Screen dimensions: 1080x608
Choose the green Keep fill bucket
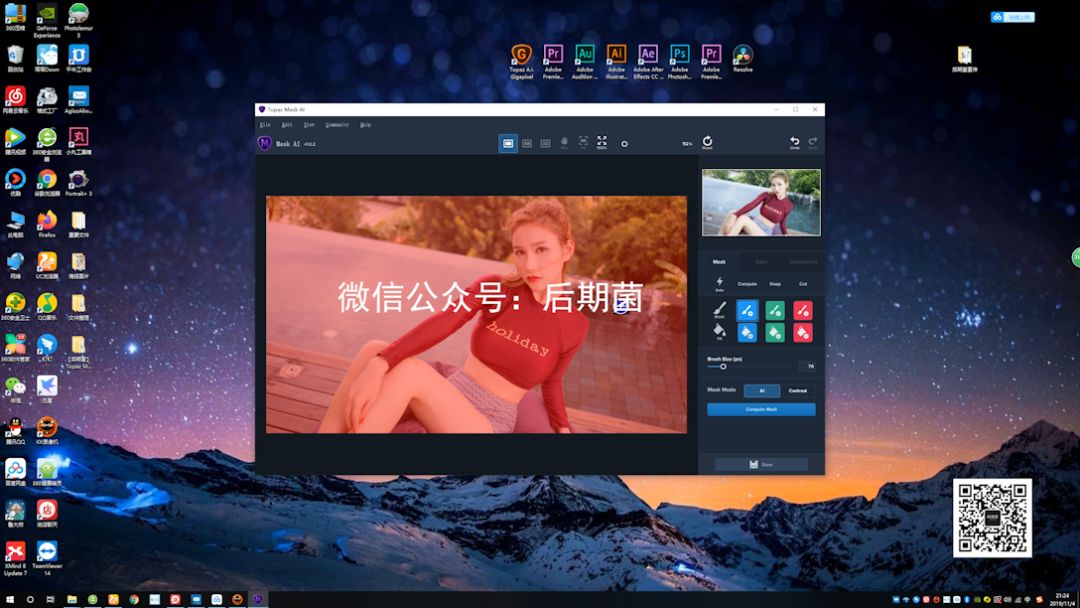pyautogui.click(x=775, y=333)
